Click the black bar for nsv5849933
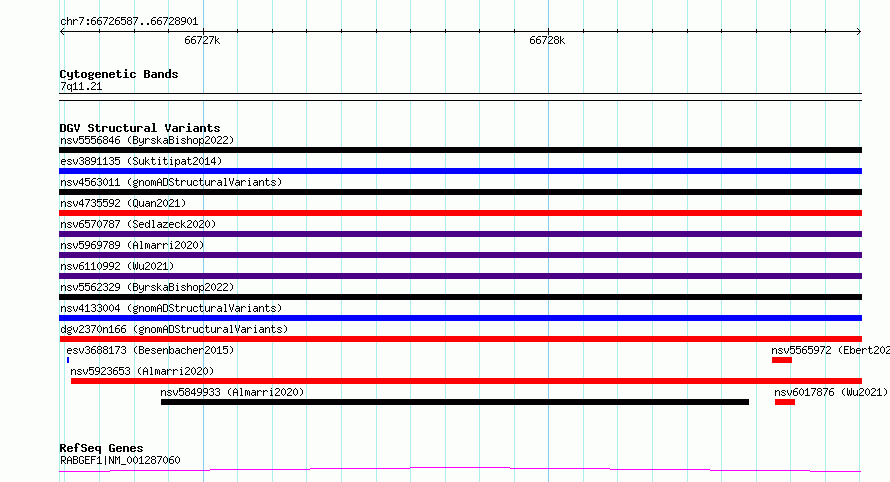The image size is (890, 482). pos(455,402)
